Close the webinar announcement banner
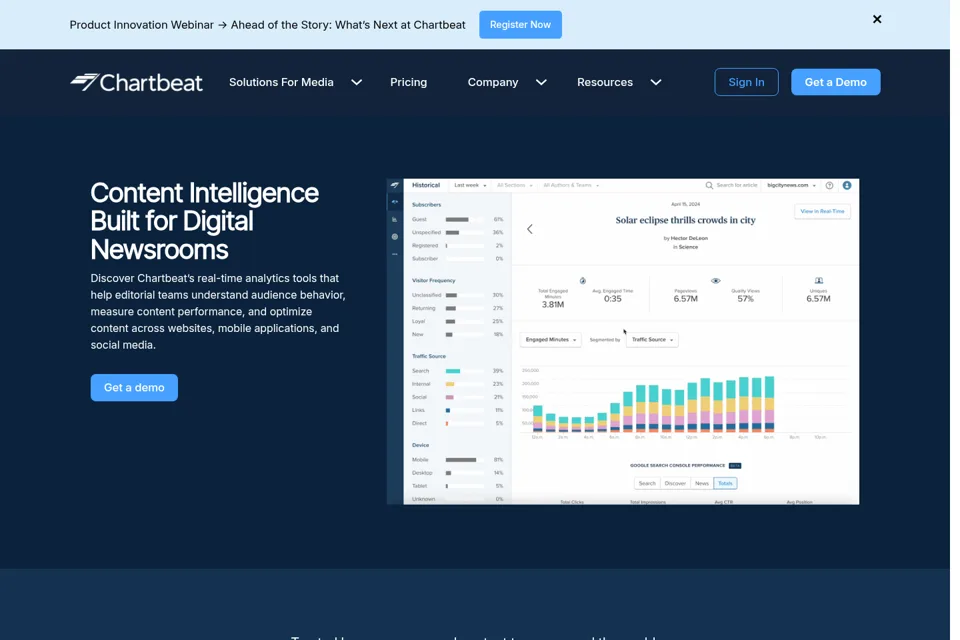Screen dimensions: 960x640 pyautogui.click(x=877, y=19)
